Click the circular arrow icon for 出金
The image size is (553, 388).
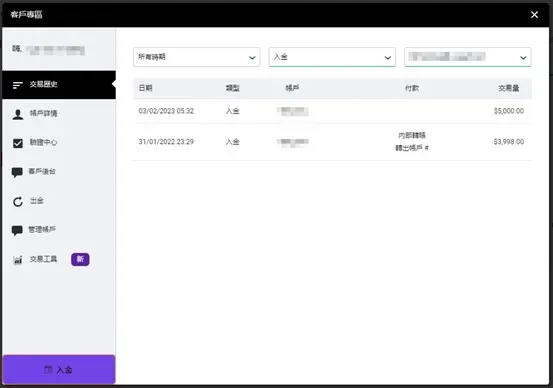(x=18, y=201)
